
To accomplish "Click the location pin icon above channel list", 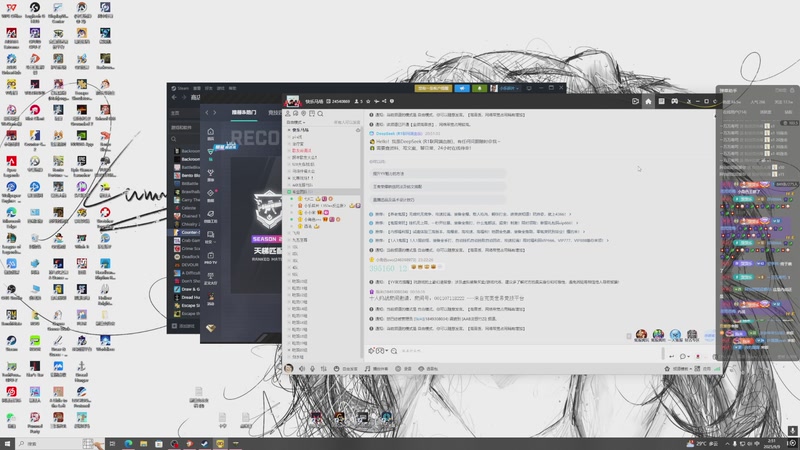I will [304, 113].
